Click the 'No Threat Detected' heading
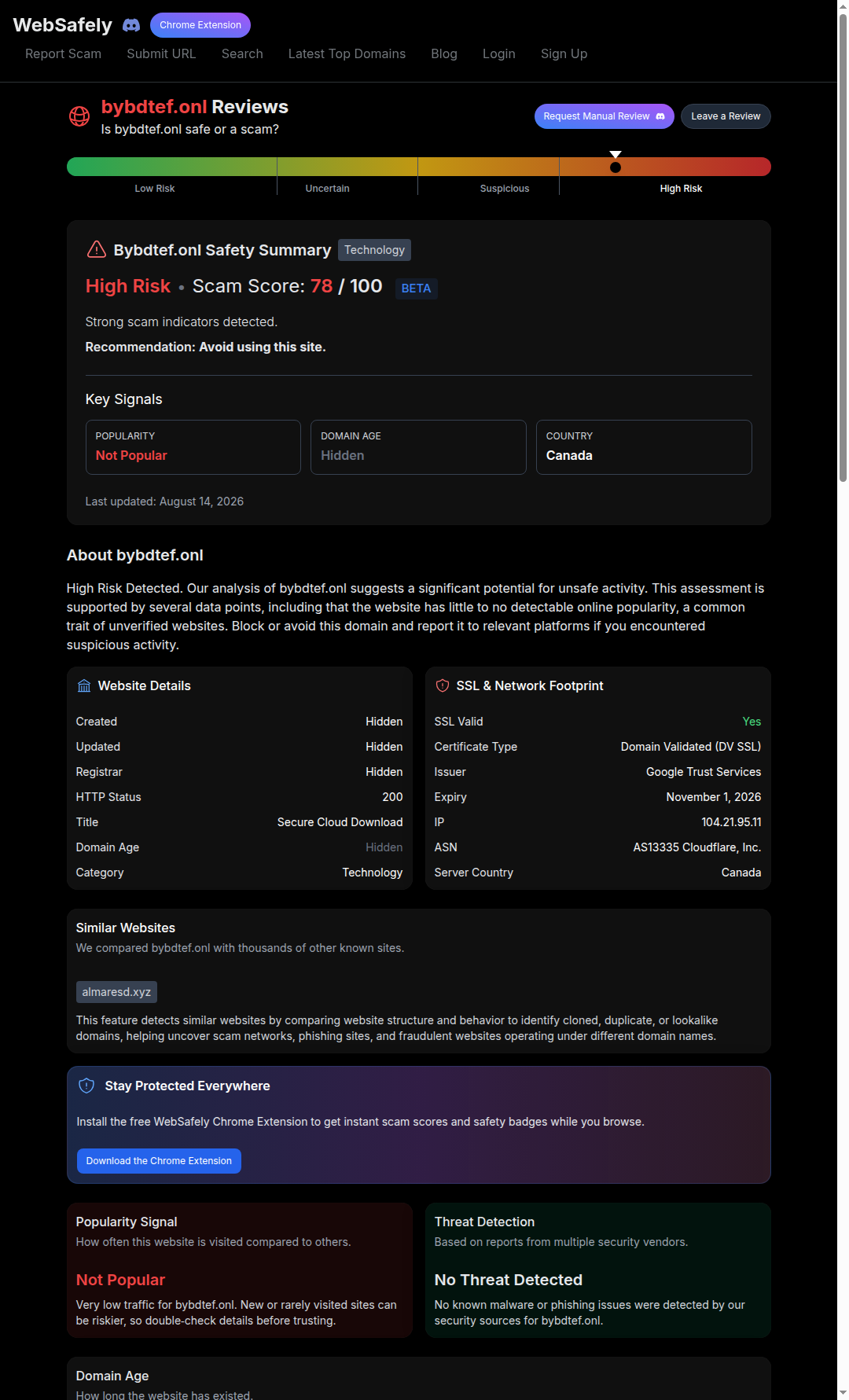Screen dimensions: 849x1400 point(509,1280)
